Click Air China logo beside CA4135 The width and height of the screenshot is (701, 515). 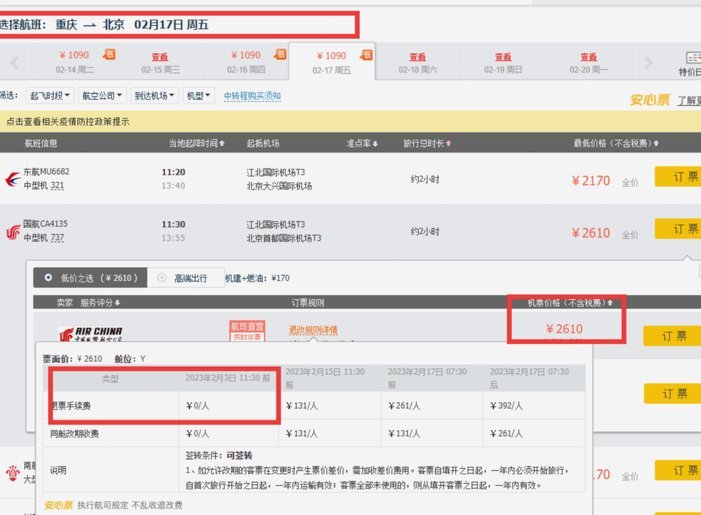[x=13, y=232]
